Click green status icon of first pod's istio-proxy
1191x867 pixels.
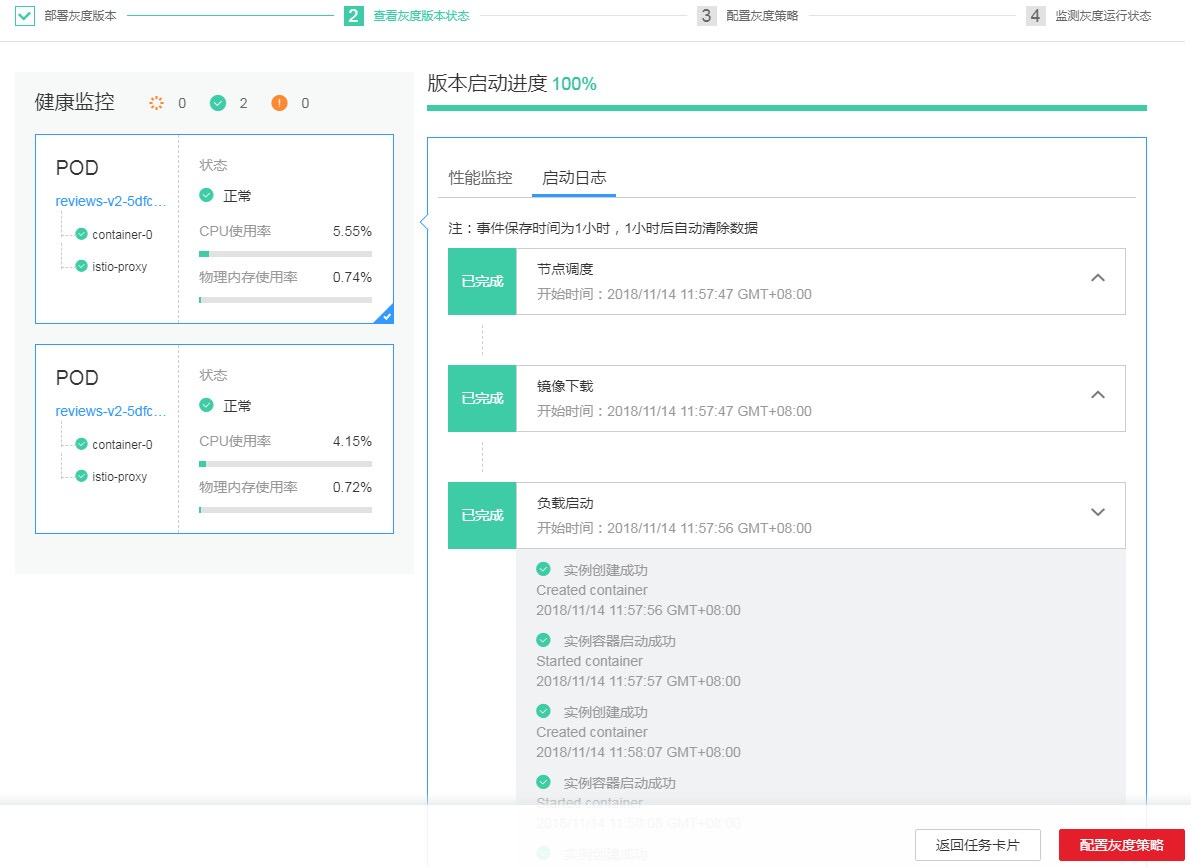pos(81,266)
